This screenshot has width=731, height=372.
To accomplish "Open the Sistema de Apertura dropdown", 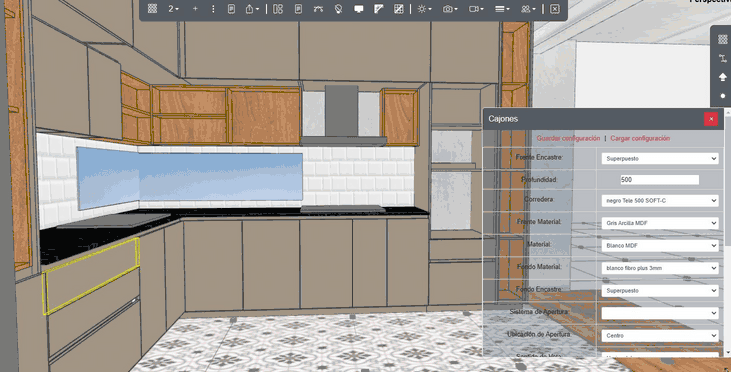I will 660,313.
